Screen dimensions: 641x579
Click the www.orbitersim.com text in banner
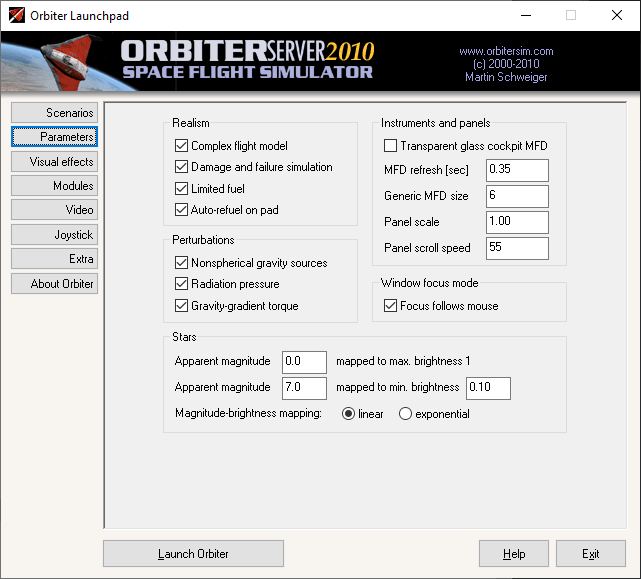pyautogui.click(x=506, y=51)
